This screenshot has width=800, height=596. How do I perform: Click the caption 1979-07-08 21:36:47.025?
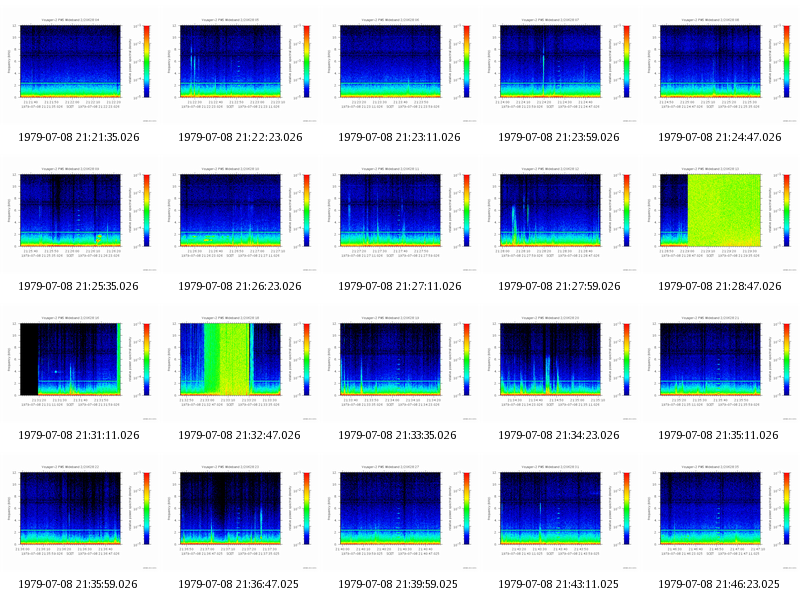click(x=238, y=584)
